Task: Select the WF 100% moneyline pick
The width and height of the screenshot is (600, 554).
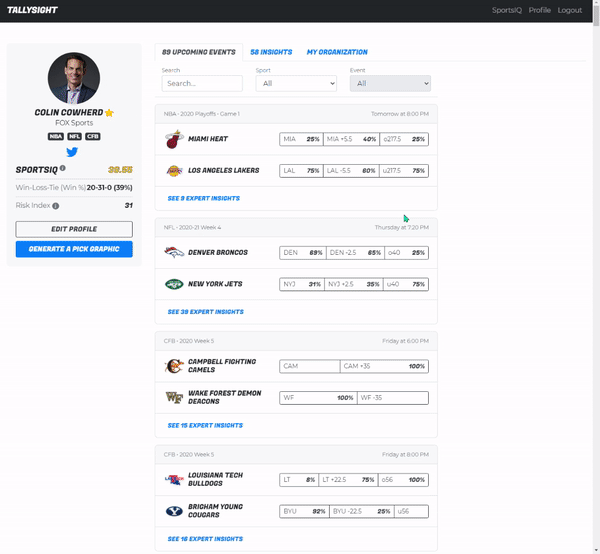Action: [318, 398]
